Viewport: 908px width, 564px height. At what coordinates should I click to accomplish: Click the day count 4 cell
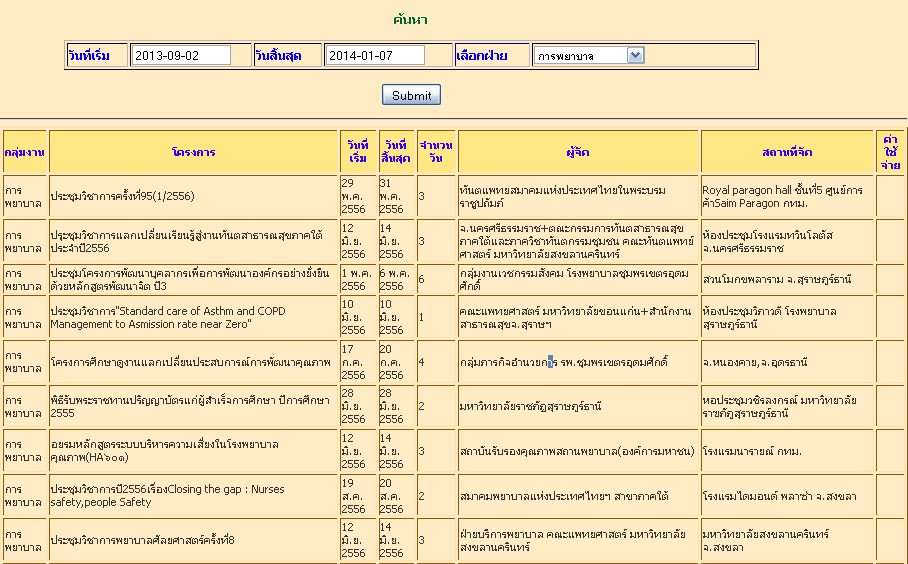click(436, 362)
